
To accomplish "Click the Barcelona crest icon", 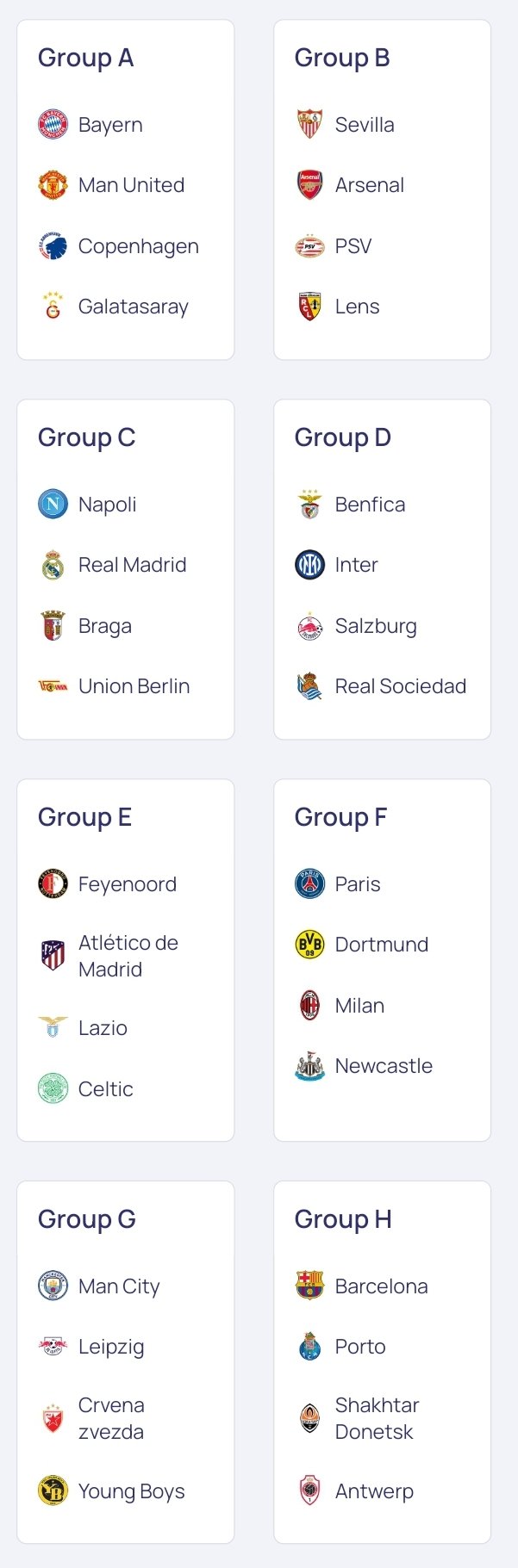I will point(309,1286).
